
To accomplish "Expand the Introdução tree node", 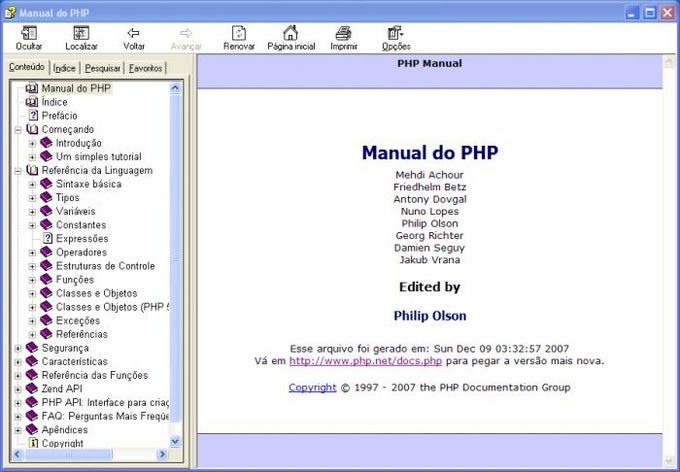I will click(32, 143).
